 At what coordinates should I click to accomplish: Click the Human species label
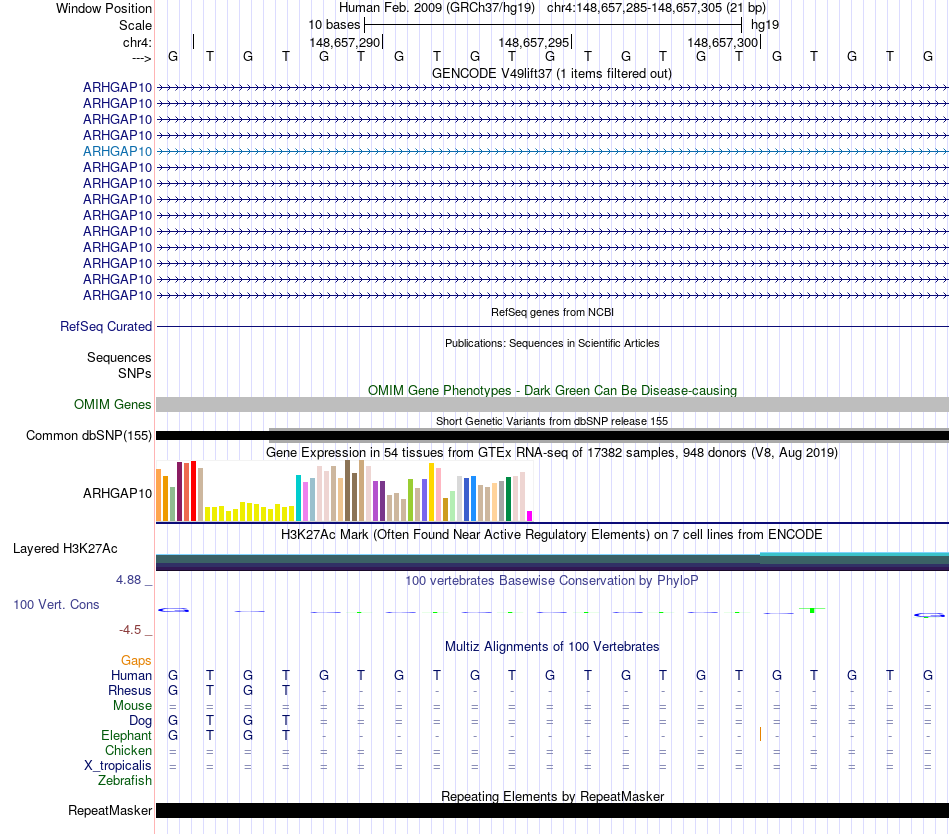[x=131, y=675]
